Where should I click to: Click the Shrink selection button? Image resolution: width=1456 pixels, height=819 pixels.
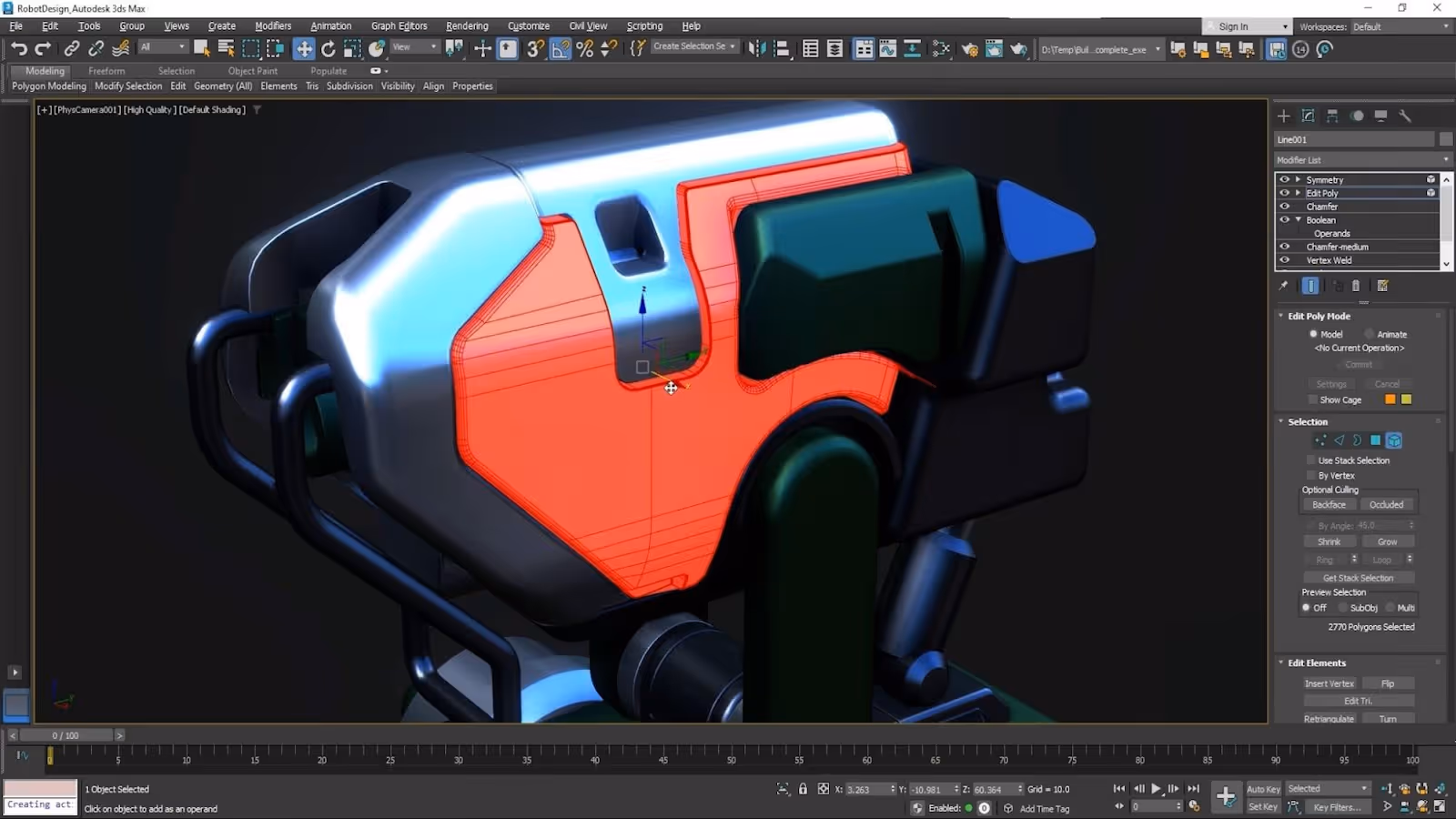1329,541
